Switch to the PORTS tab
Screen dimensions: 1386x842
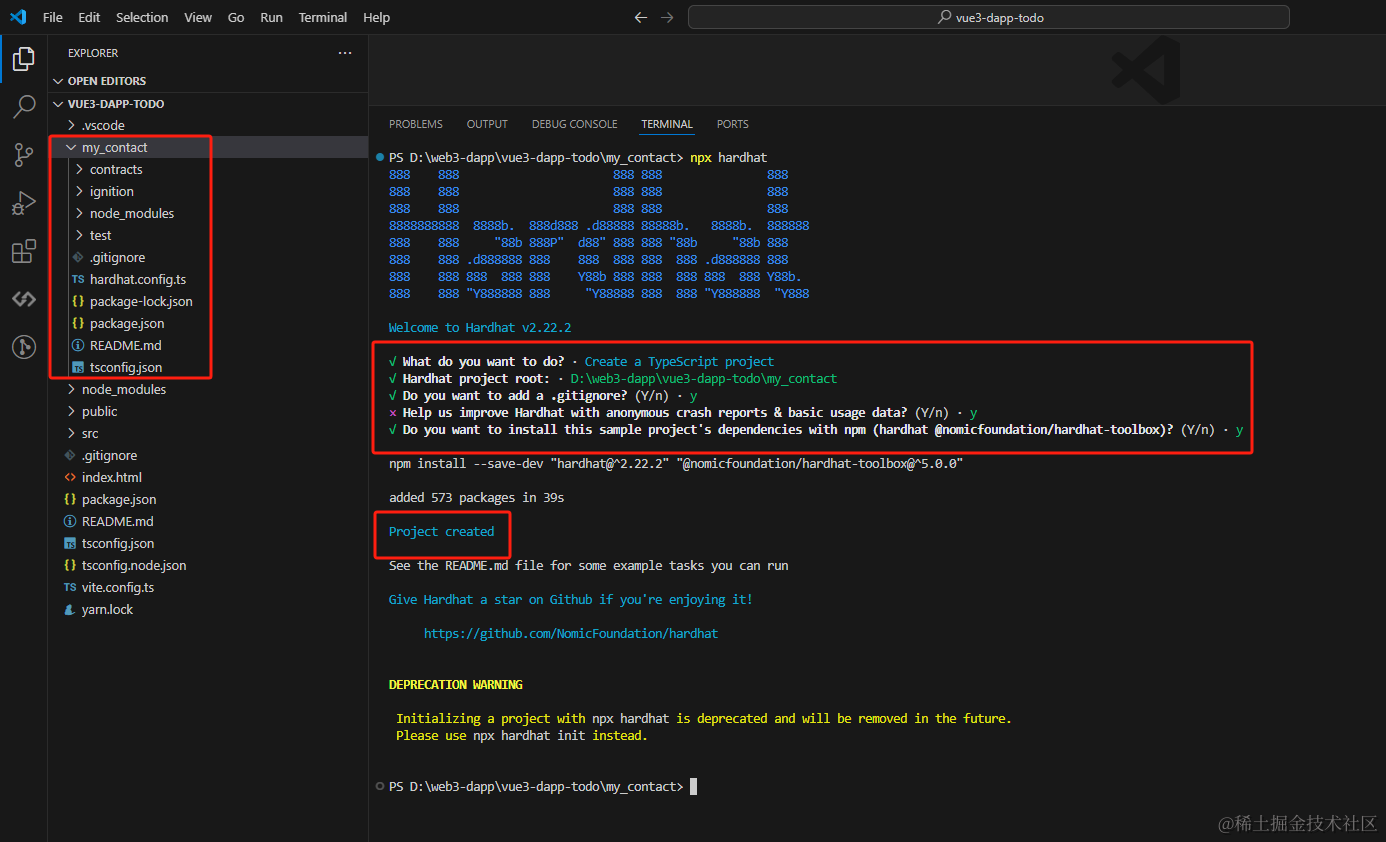(x=733, y=124)
